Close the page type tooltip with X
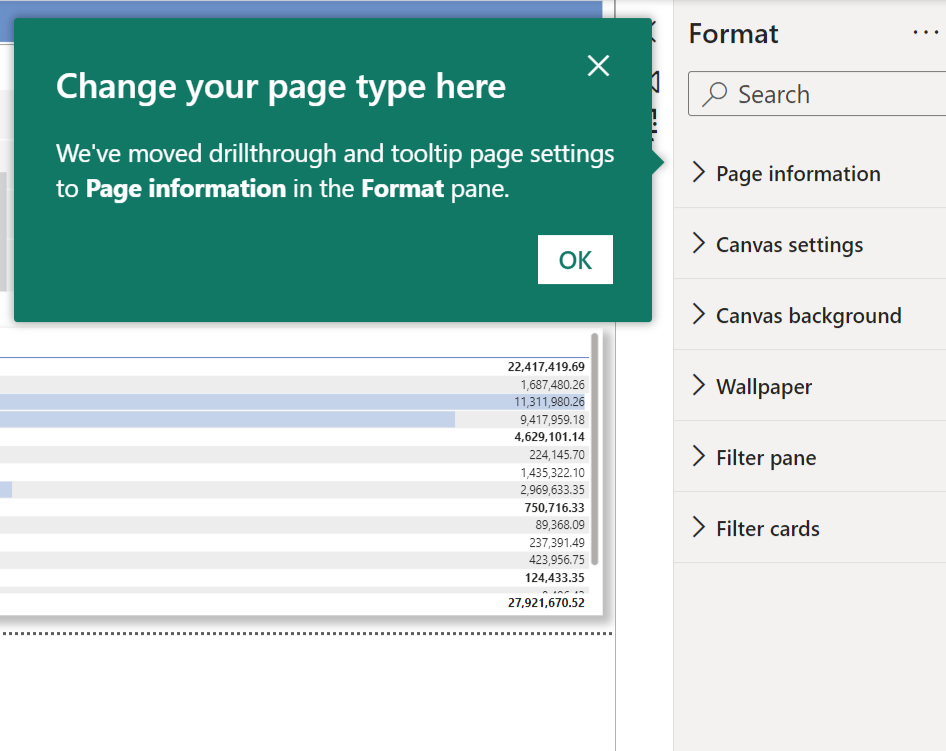Screen dimensions: 946x751 [598, 66]
